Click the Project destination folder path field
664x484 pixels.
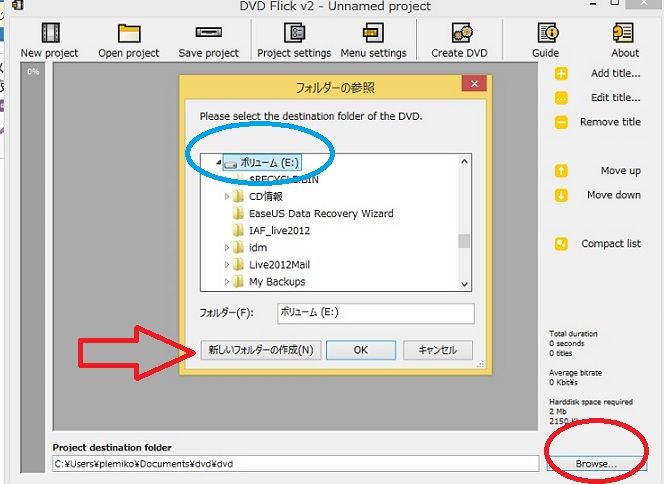click(x=296, y=464)
